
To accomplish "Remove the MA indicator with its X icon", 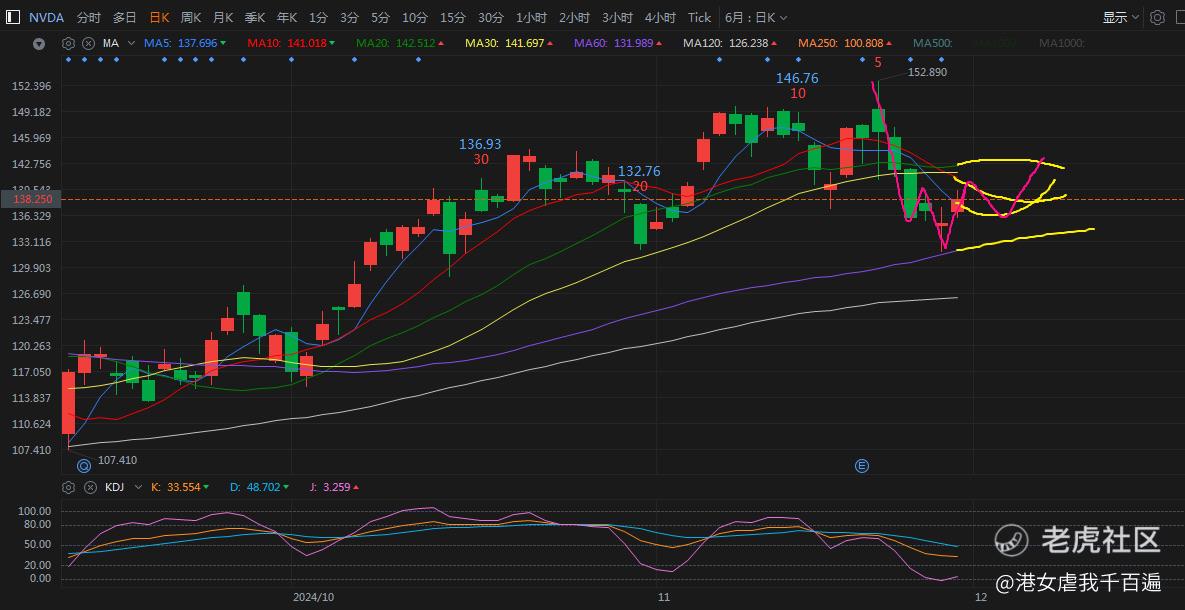I will (88, 43).
